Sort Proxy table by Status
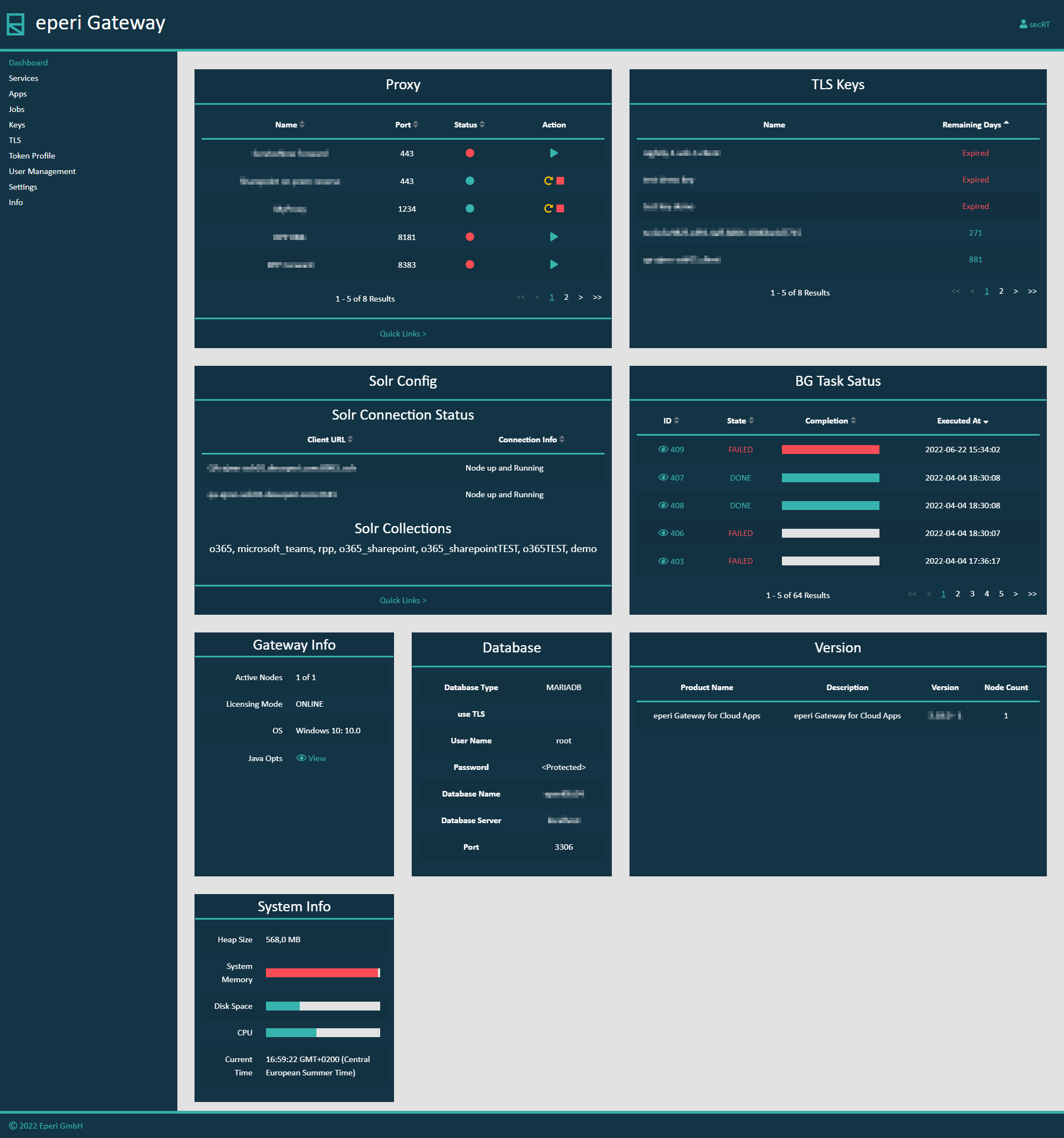 [x=469, y=125]
